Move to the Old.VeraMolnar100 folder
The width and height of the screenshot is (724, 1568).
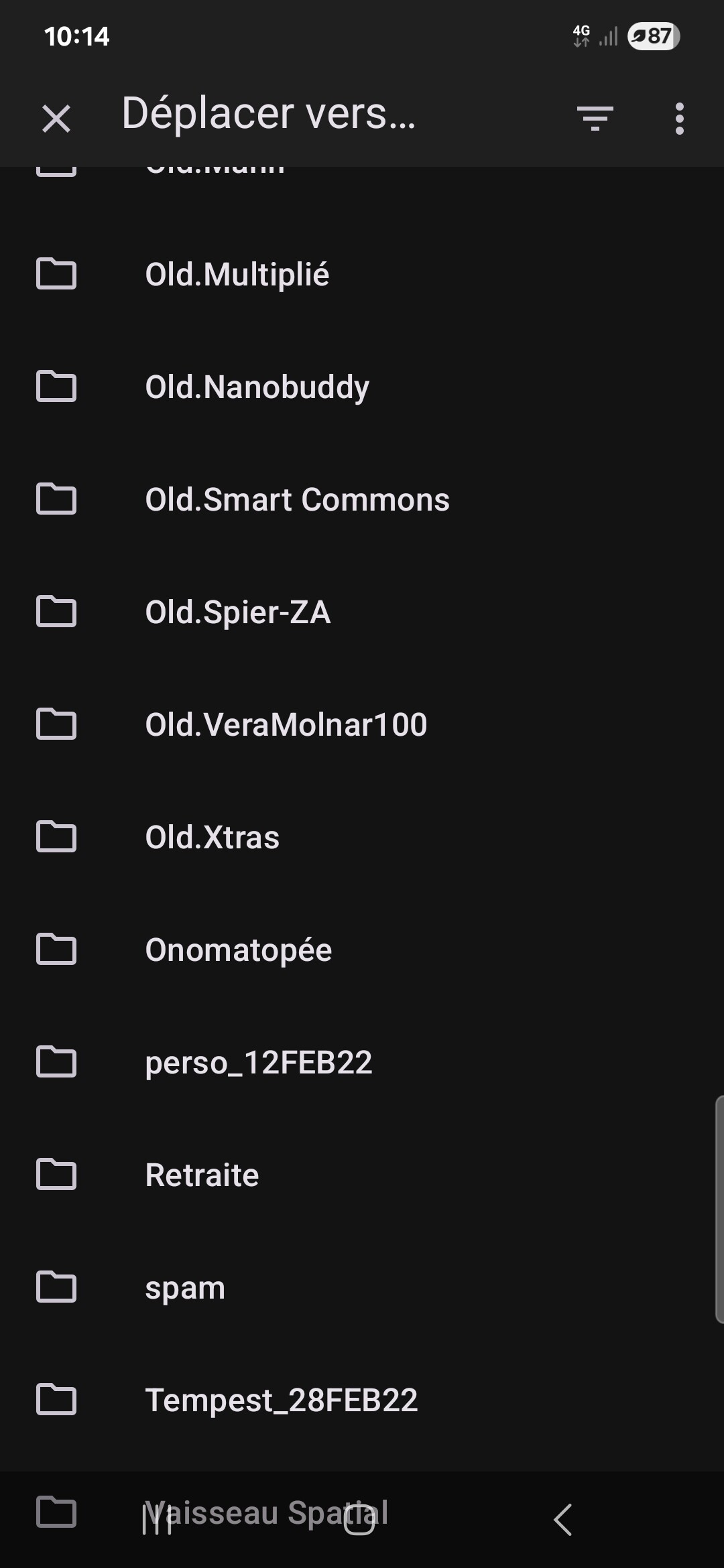[286, 725]
